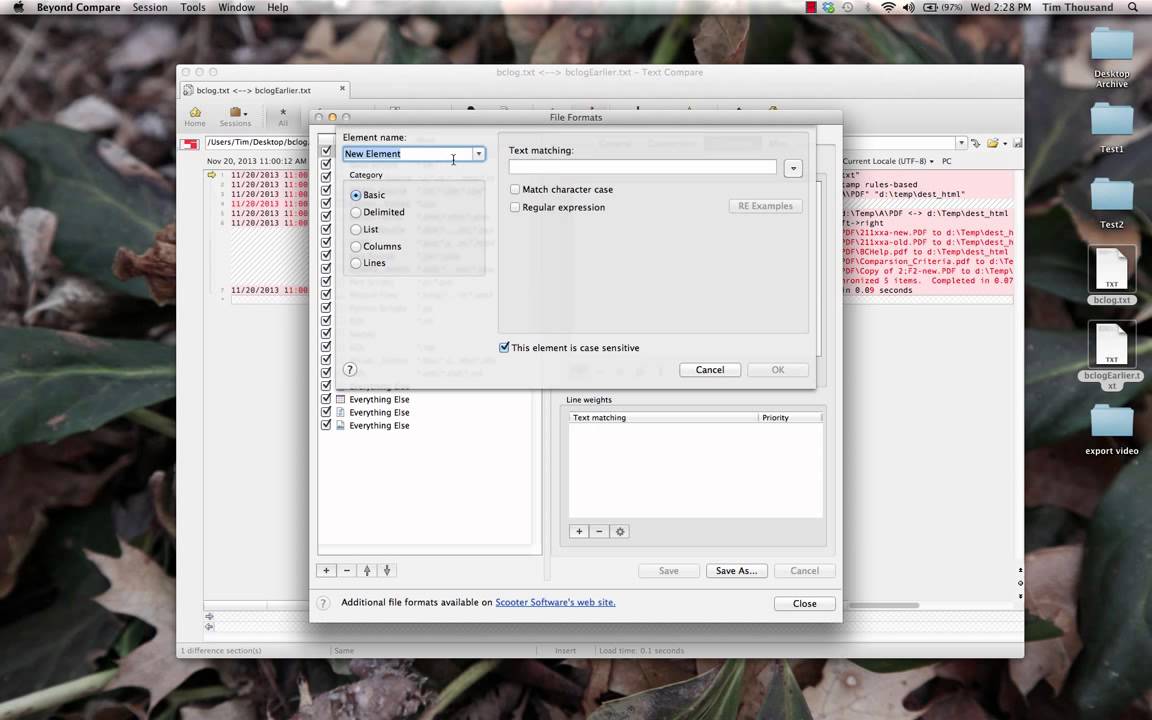Open the Tools menu
Image resolution: width=1152 pixels, height=720 pixels.
point(192,7)
